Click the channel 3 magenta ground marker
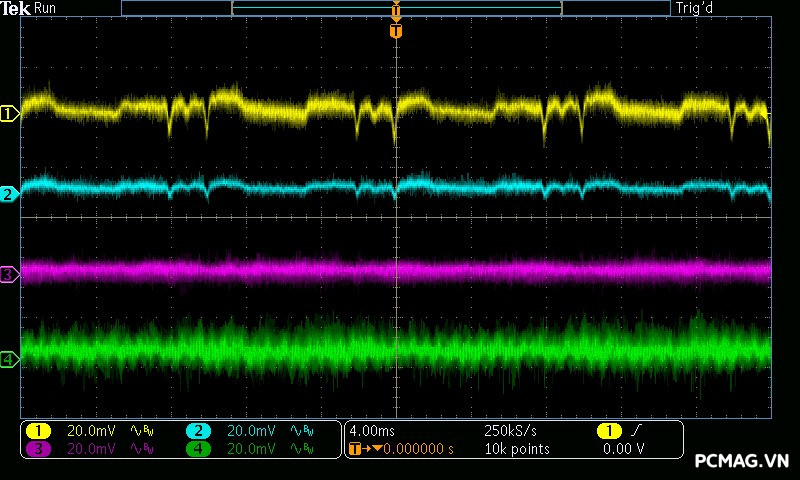Image resolution: width=800 pixels, height=480 pixels. [9, 274]
